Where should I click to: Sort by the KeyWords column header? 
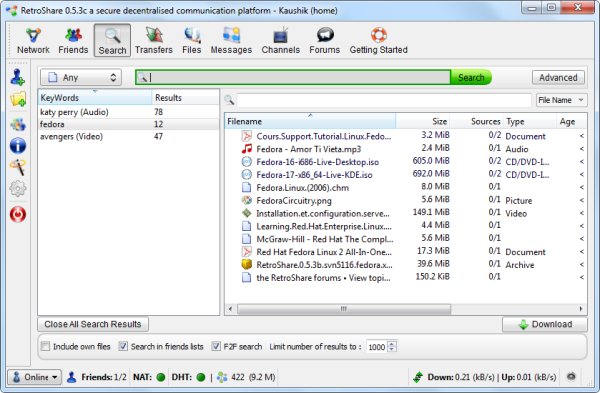[95, 98]
